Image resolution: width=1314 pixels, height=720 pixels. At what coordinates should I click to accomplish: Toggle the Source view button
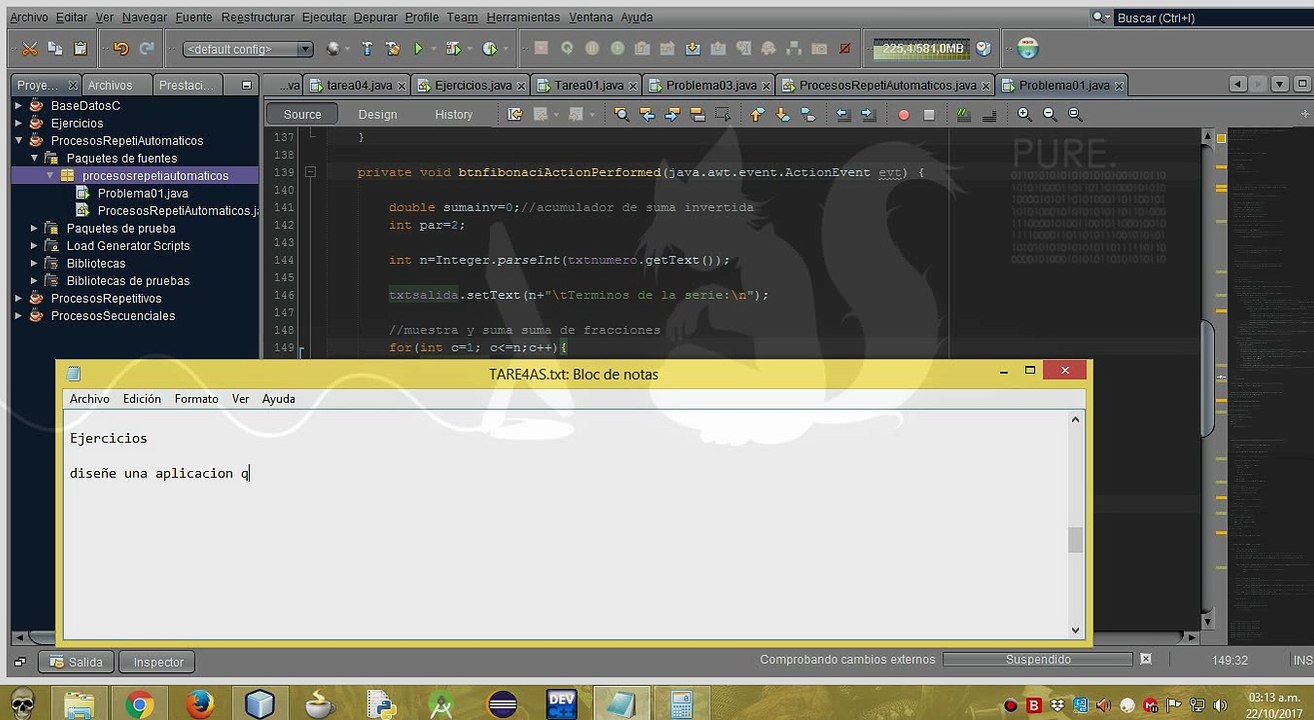(302, 114)
